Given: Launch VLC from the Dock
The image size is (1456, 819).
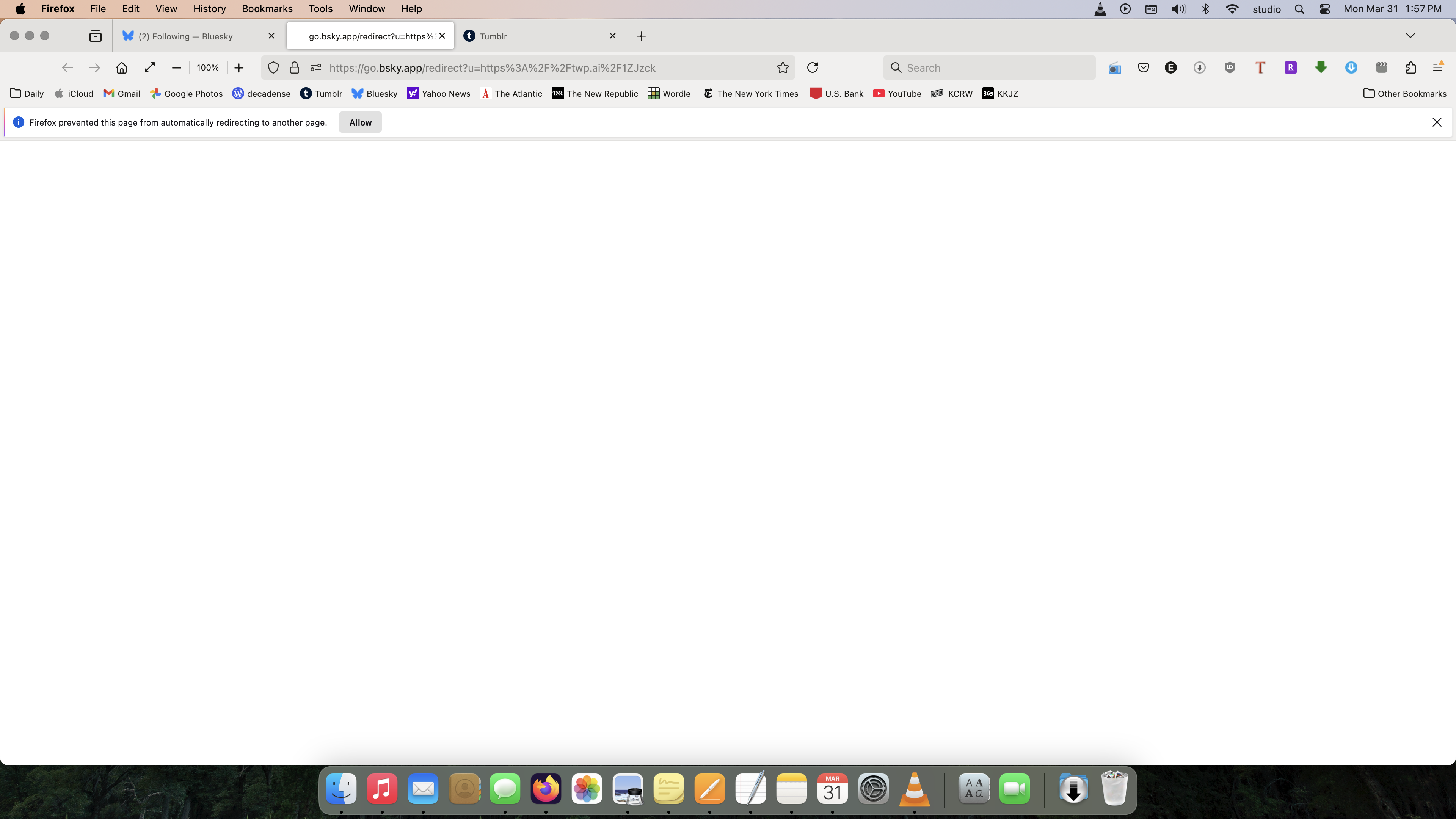Looking at the screenshot, I should point(914,789).
